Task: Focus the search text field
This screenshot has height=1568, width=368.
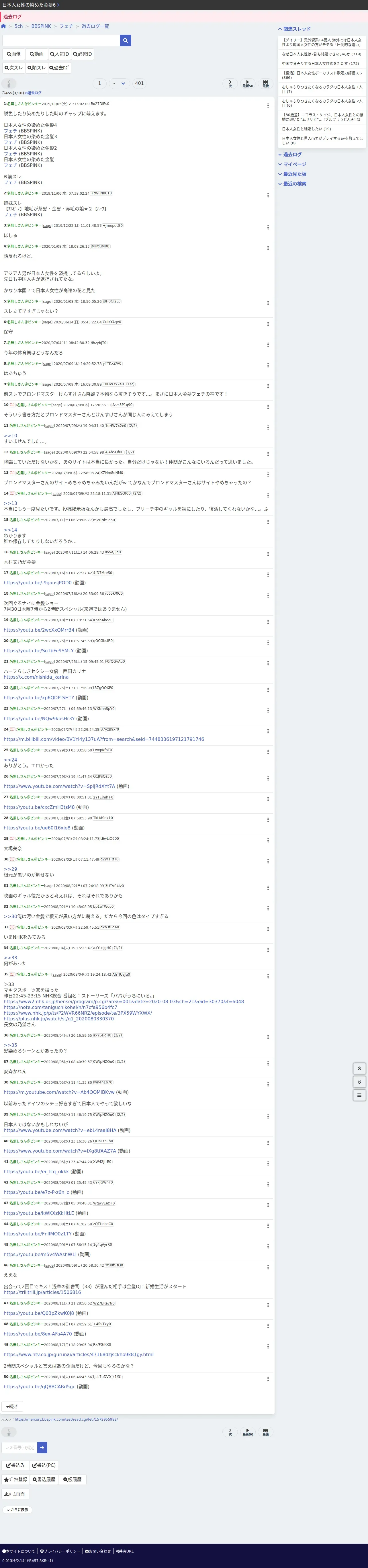Action: 61,40
